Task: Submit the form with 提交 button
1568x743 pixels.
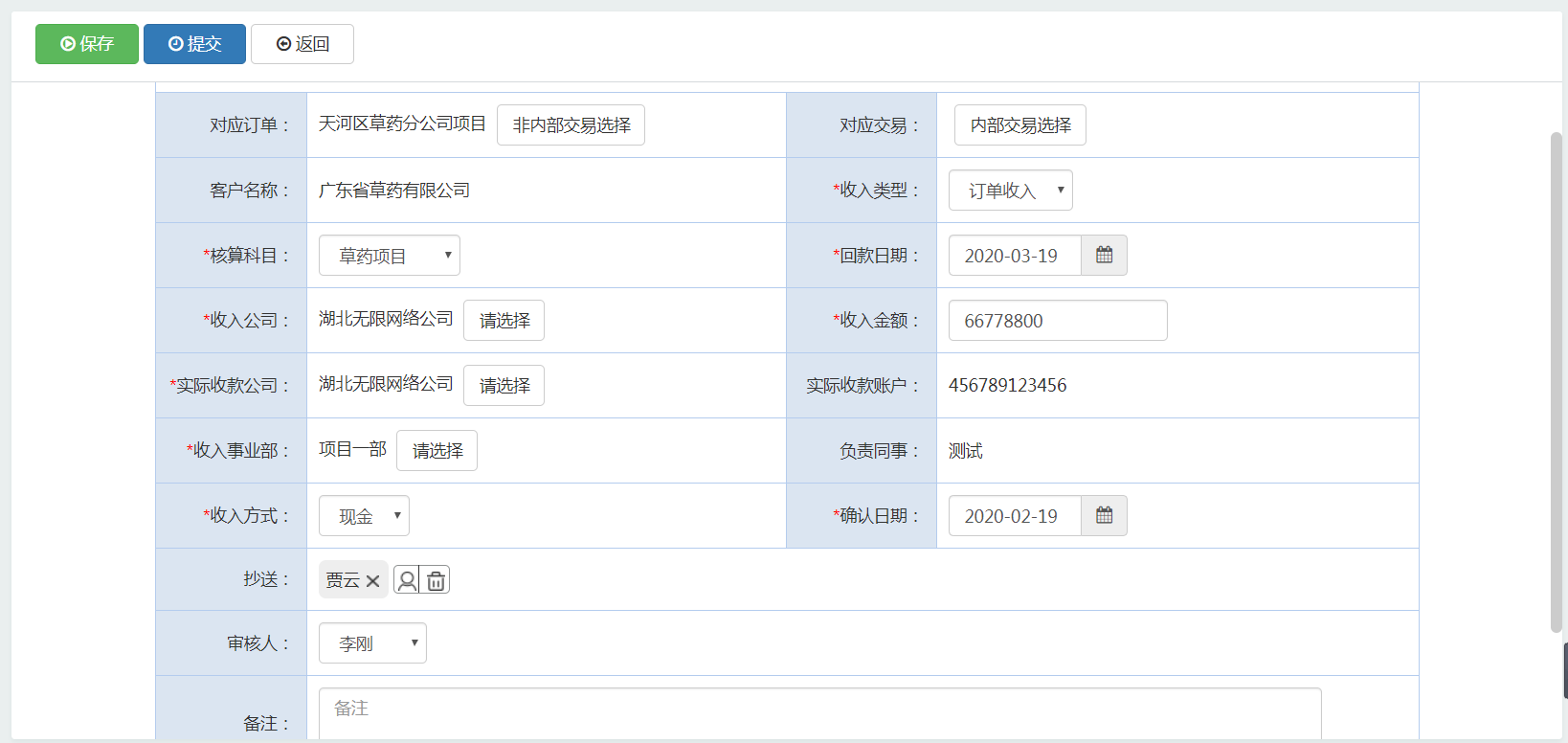Action: 194,44
